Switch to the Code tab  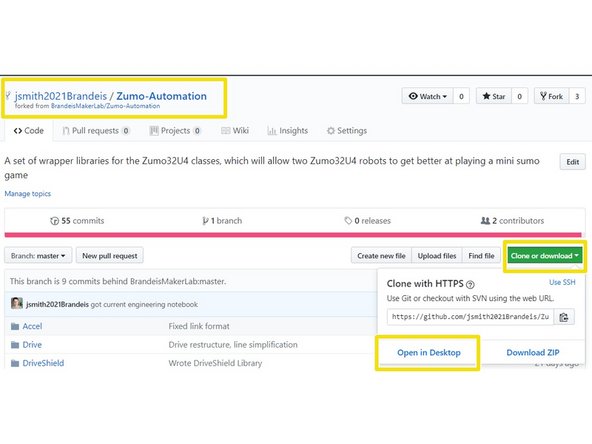(29, 131)
